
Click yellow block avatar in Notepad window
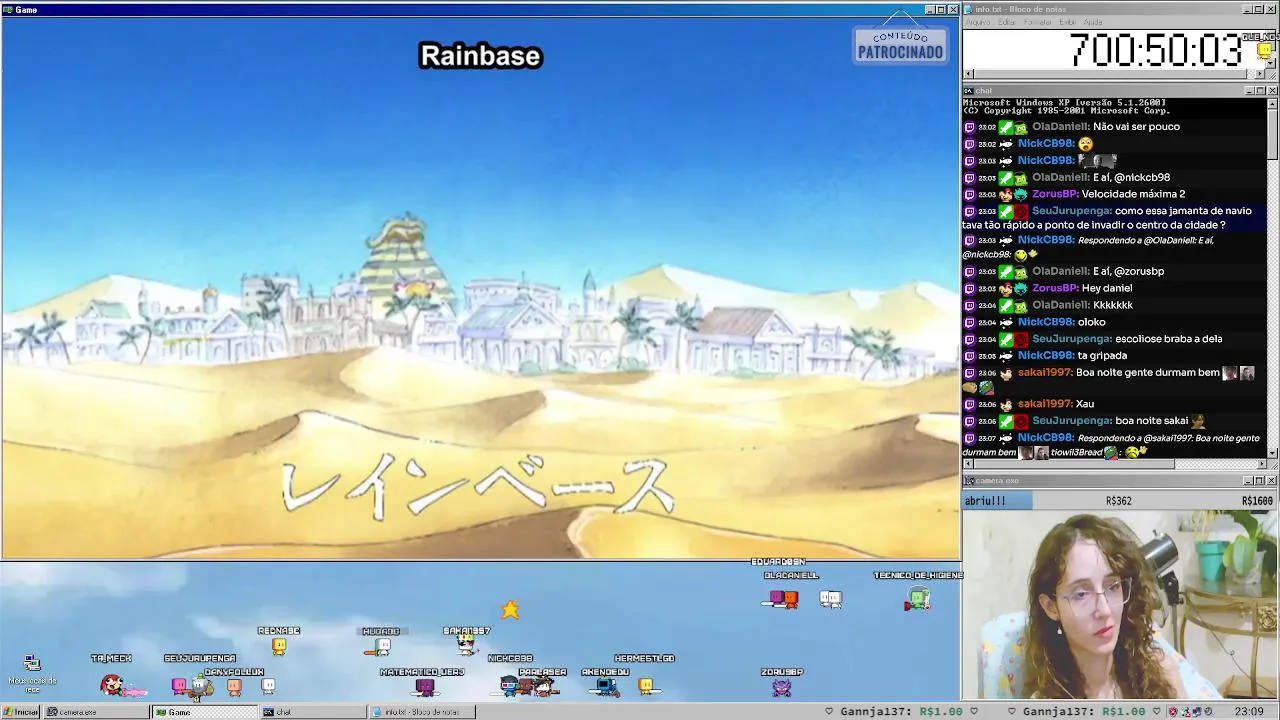pos(1264,51)
